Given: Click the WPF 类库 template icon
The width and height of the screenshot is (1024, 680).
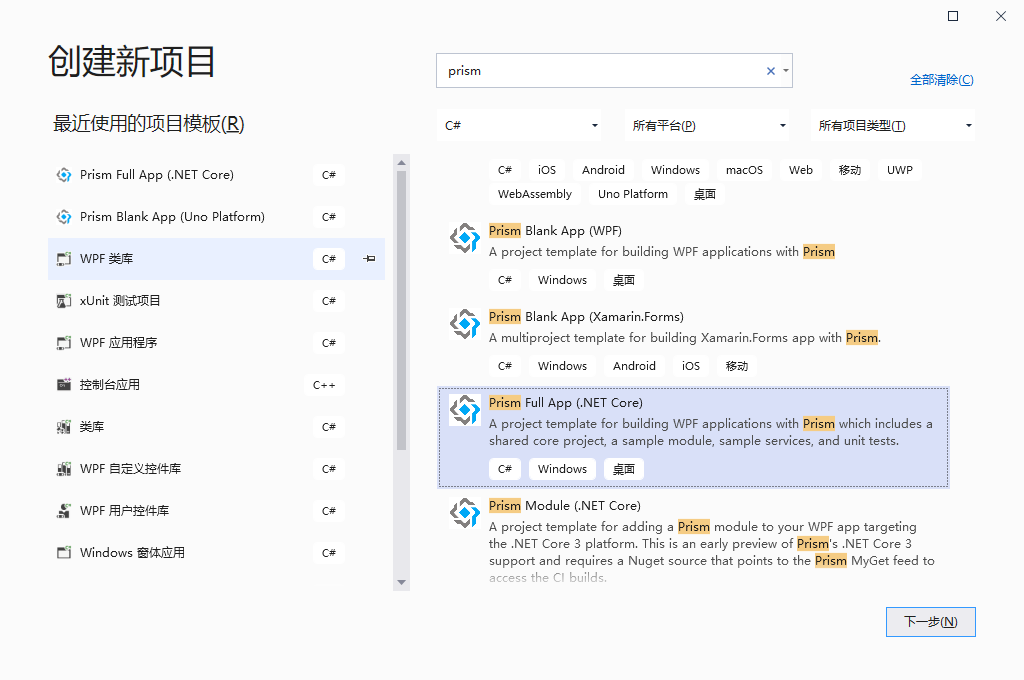Looking at the screenshot, I should pos(64,259).
